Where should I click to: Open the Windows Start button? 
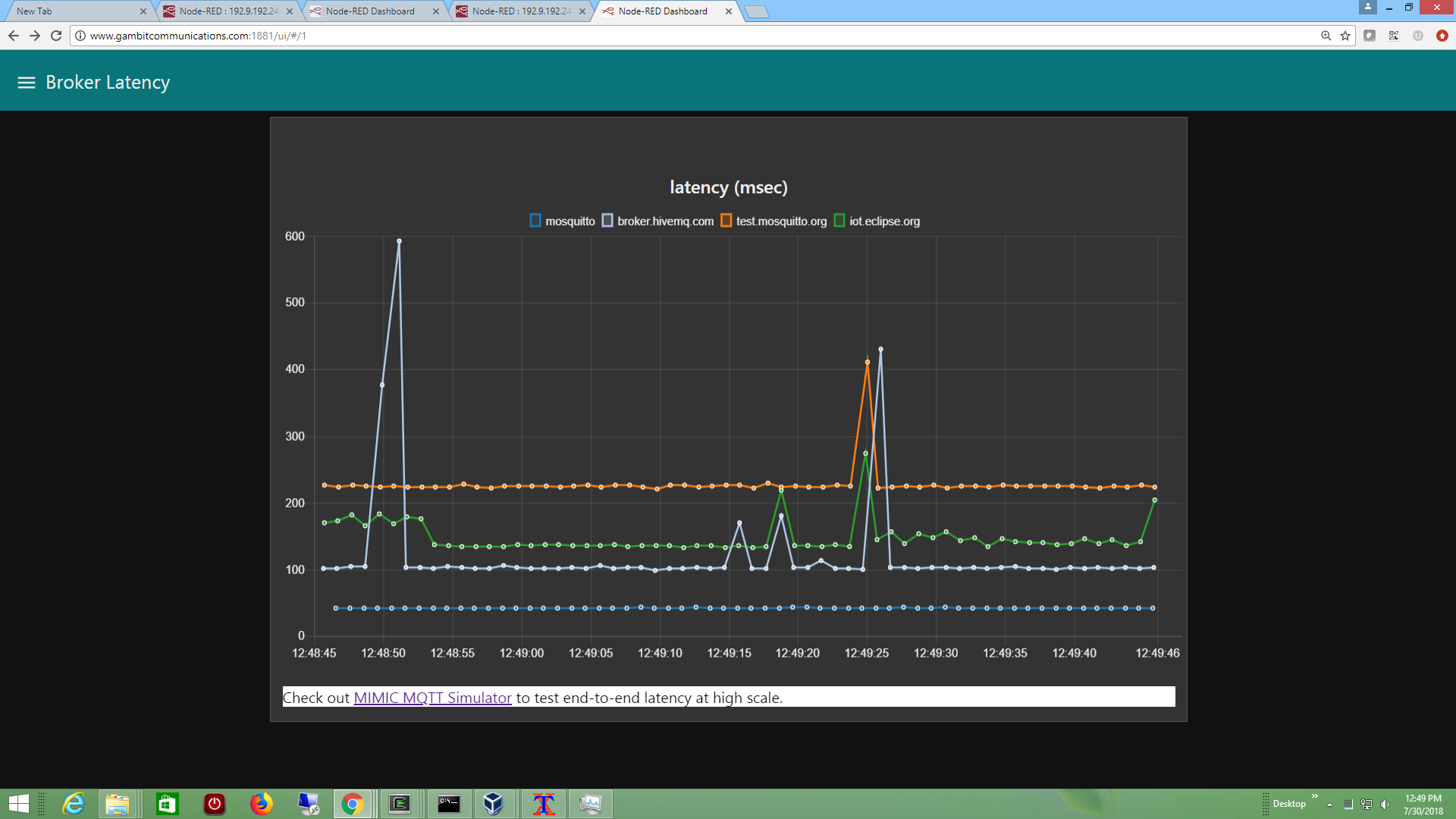point(18,804)
